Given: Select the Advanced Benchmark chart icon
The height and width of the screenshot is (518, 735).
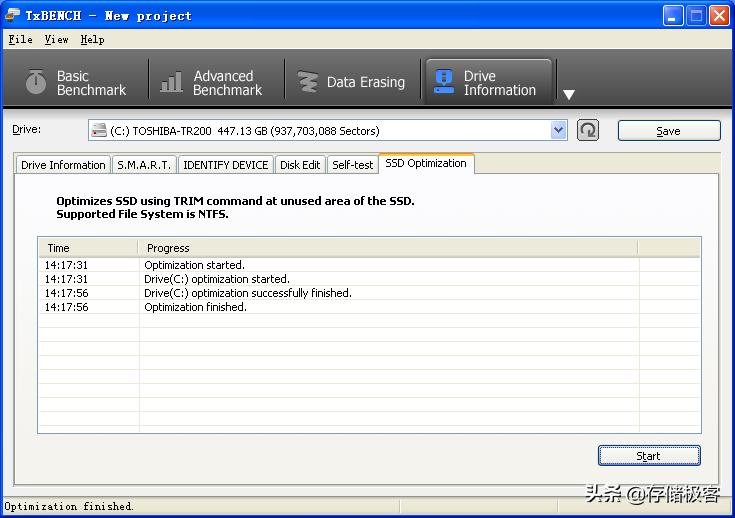Looking at the screenshot, I should pos(172,82).
